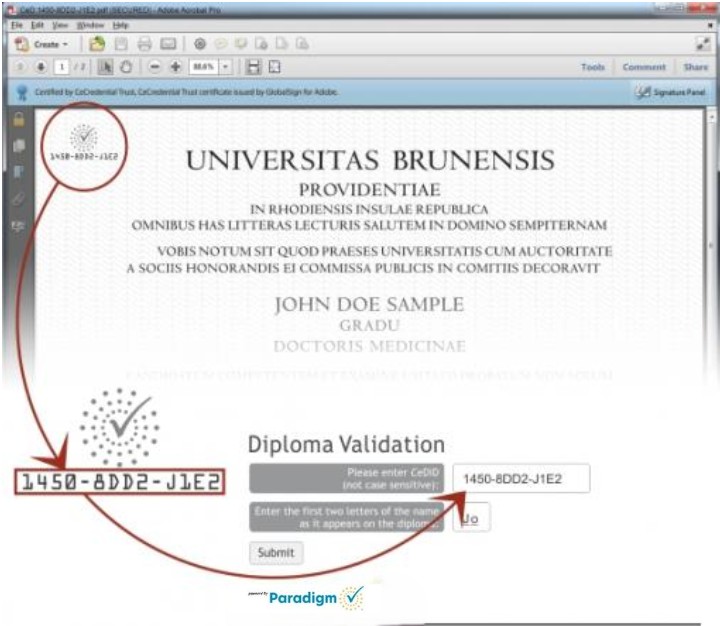Image resolution: width=720 pixels, height=626 pixels.
Task: Open the View menu
Action: click(60, 25)
